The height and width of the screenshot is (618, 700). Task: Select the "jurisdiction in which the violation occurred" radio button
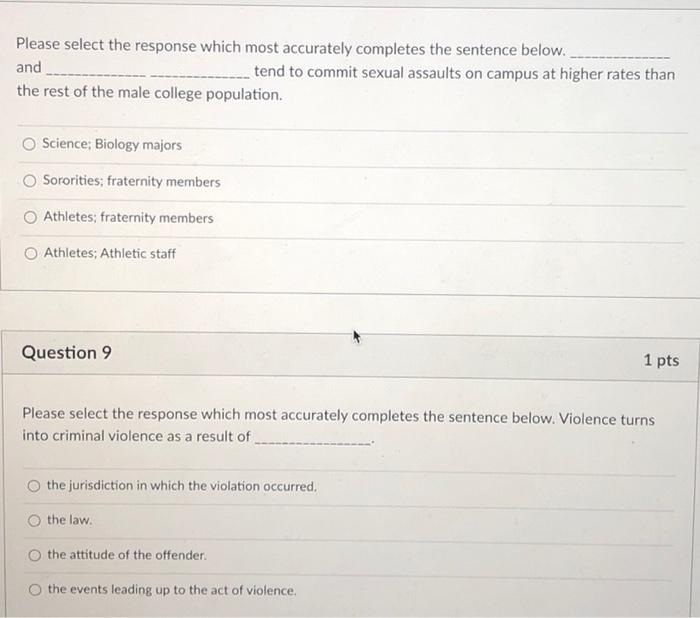pos(34,486)
